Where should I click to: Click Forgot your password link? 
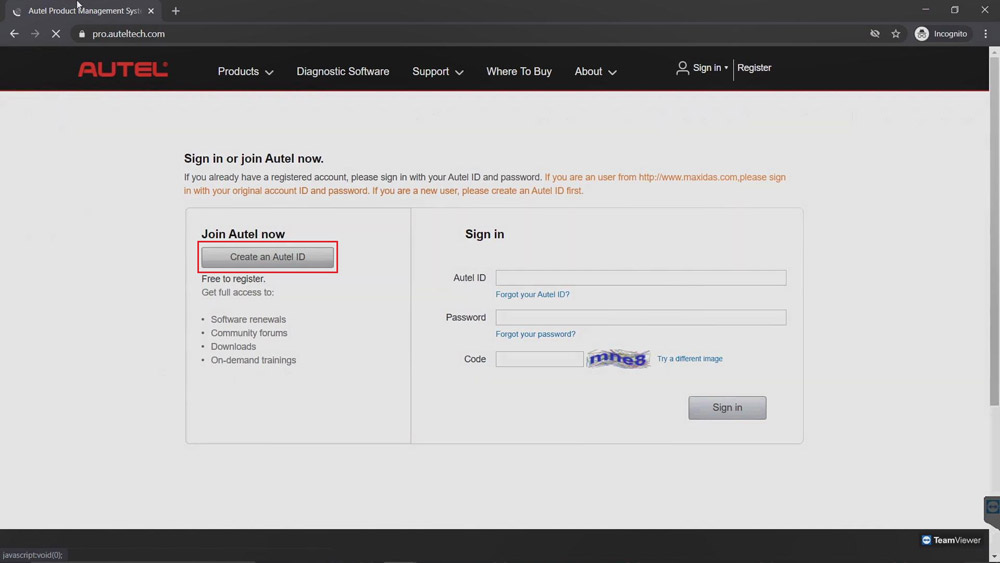coord(535,334)
